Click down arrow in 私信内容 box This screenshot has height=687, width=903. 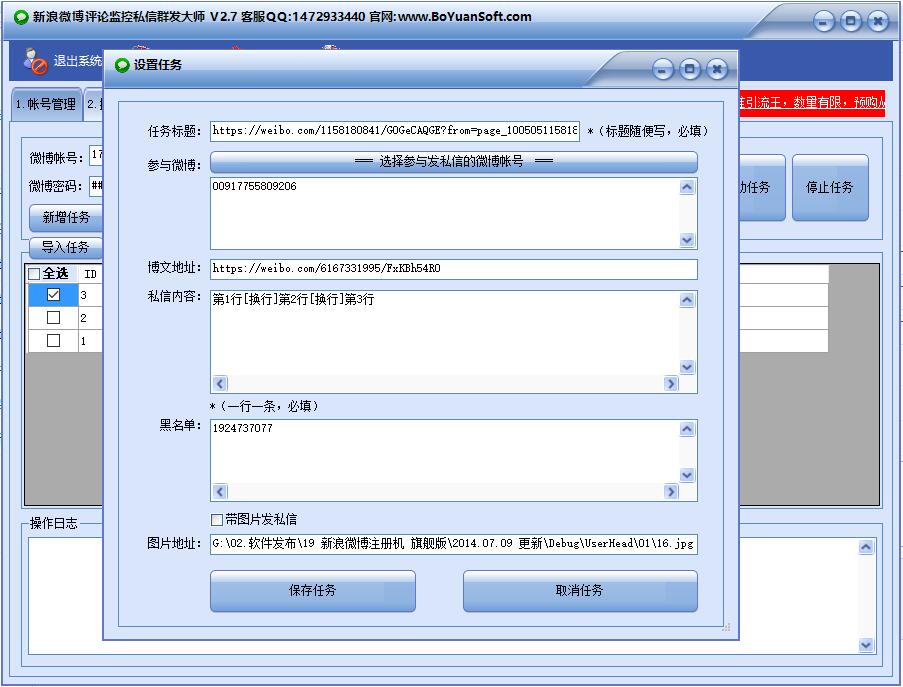pos(687,367)
